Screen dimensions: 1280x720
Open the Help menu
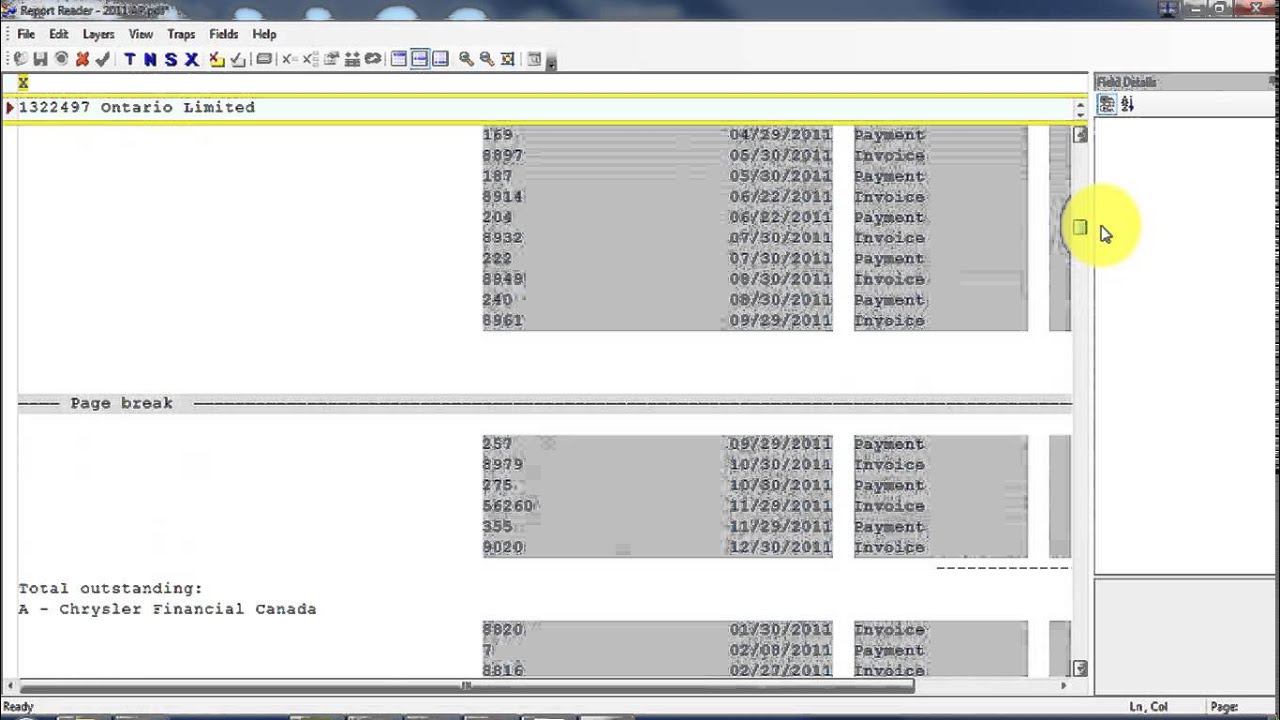[264, 34]
